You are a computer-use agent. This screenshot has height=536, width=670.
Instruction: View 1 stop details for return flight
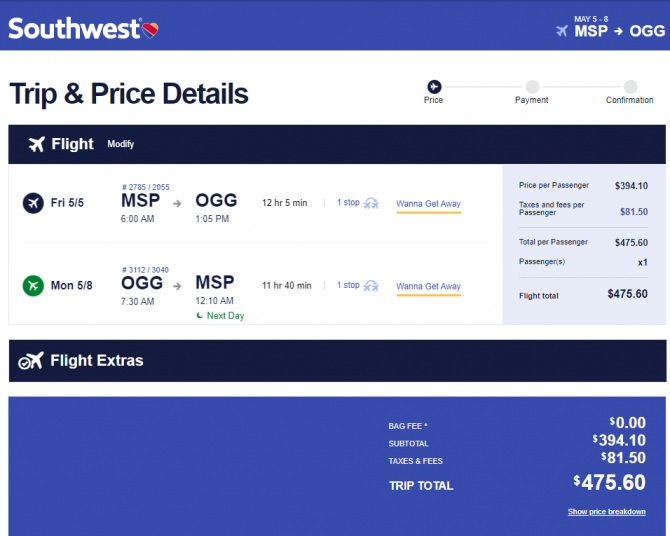point(348,285)
